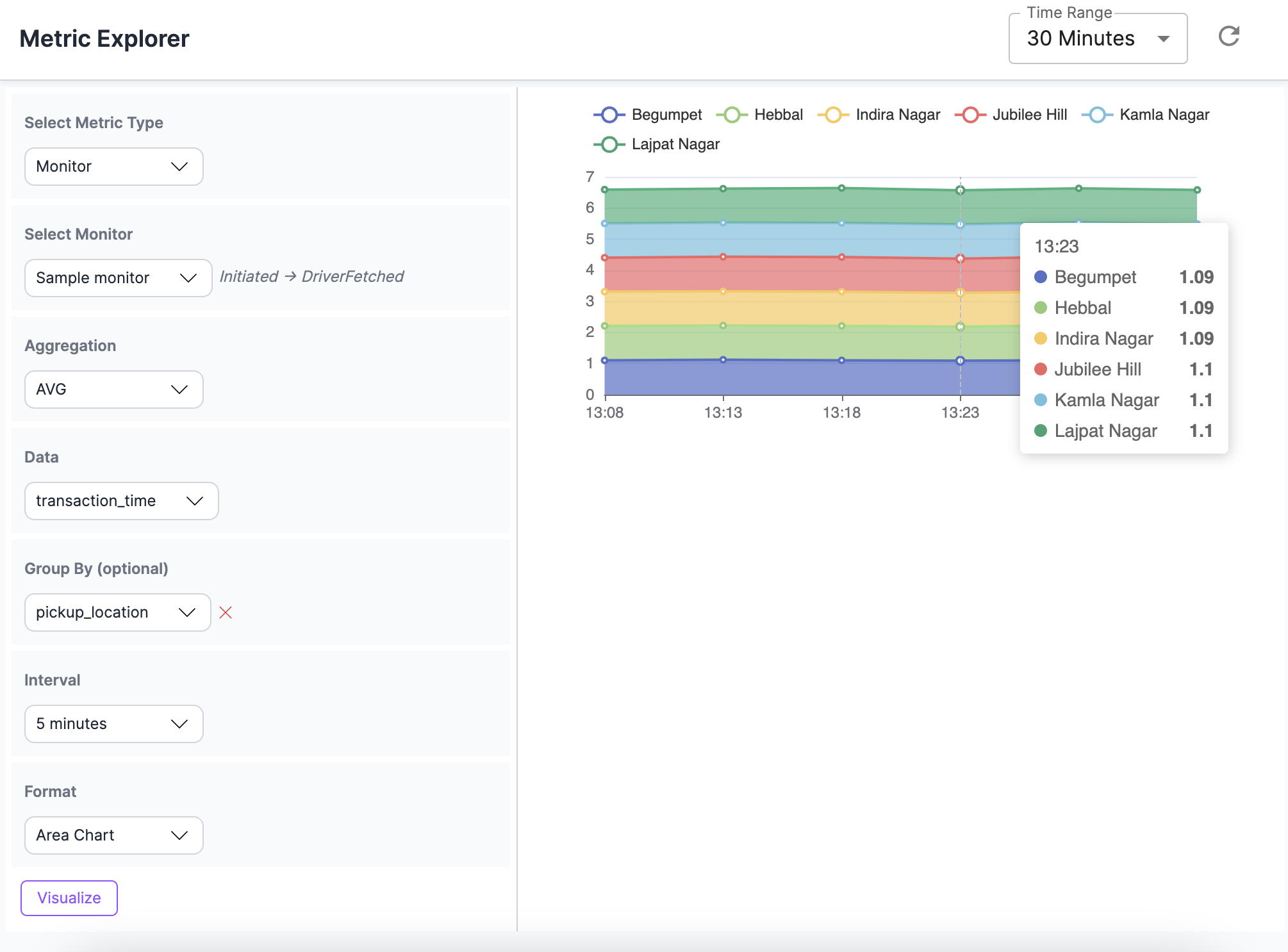The height and width of the screenshot is (952, 1288).
Task: Open the AVG aggregation dropdown
Action: [113, 390]
